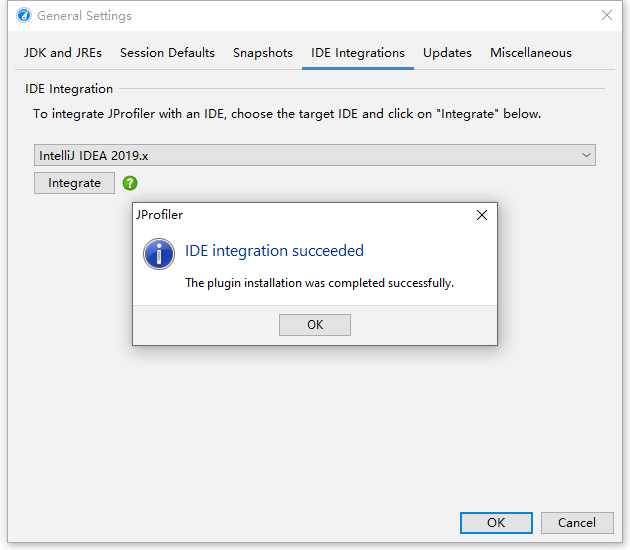630x550 pixels.
Task: Select the Snapshots tab
Action: point(263,53)
